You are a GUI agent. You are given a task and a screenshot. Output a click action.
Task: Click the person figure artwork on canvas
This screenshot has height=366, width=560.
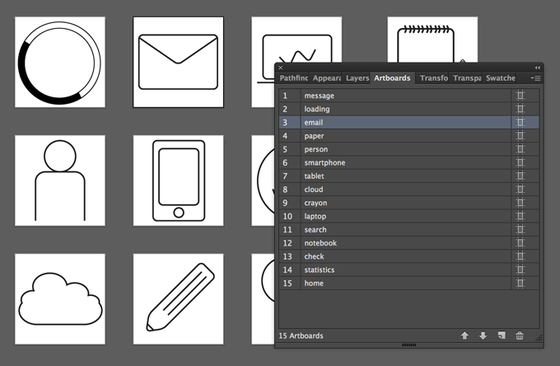(x=60, y=180)
